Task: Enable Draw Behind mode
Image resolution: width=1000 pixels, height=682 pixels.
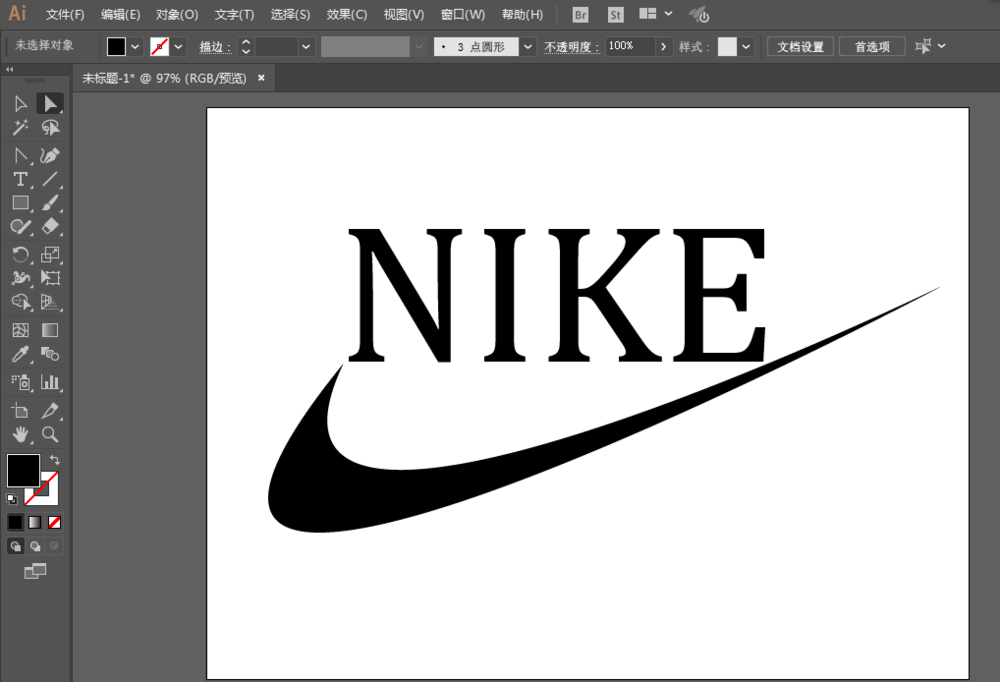Action: coord(35,546)
